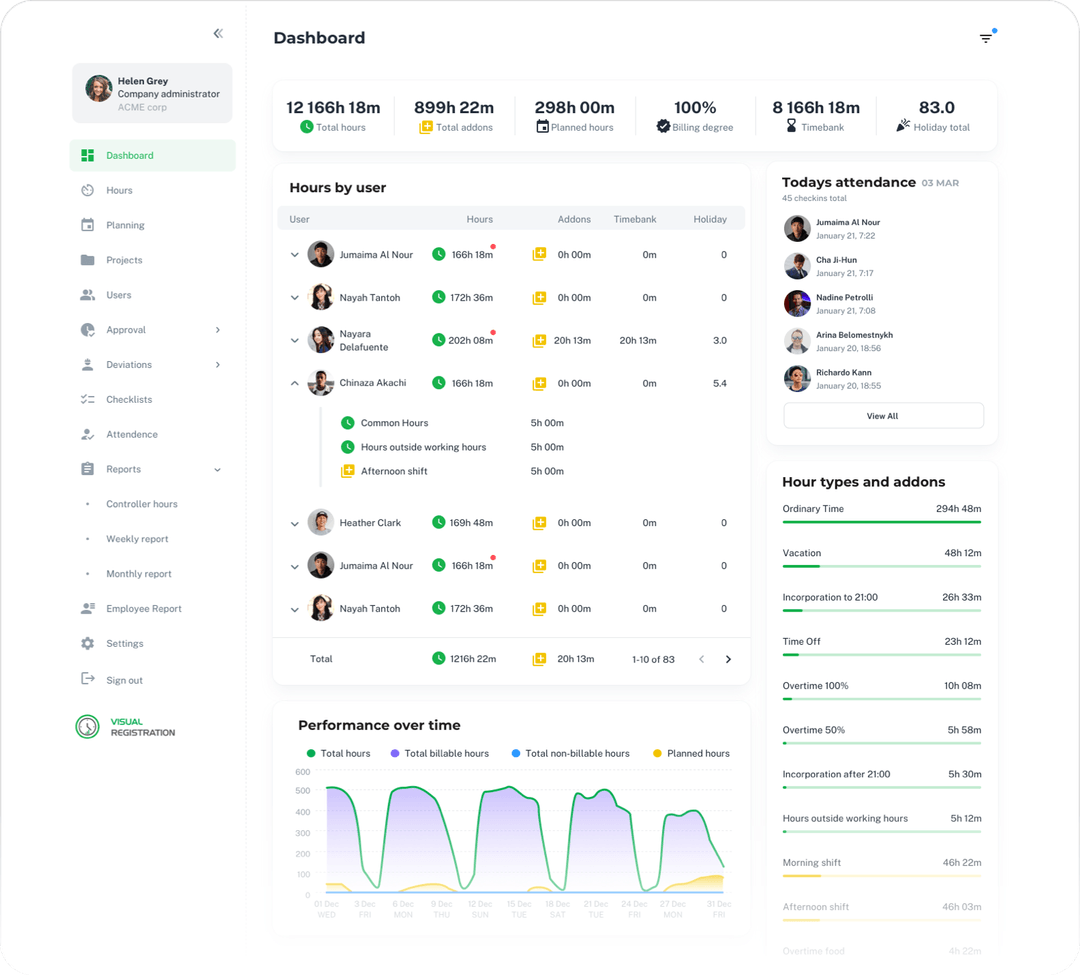This screenshot has width=1080, height=976.
Task: Select the Dashboard icon in the sidebar
Action: (x=86, y=155)
